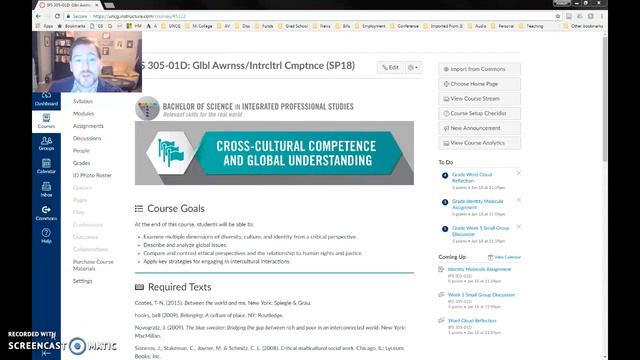This screenshot has width=640, height=360.
Task: Open the Other bookmarks folder
Action: (583, 26)
